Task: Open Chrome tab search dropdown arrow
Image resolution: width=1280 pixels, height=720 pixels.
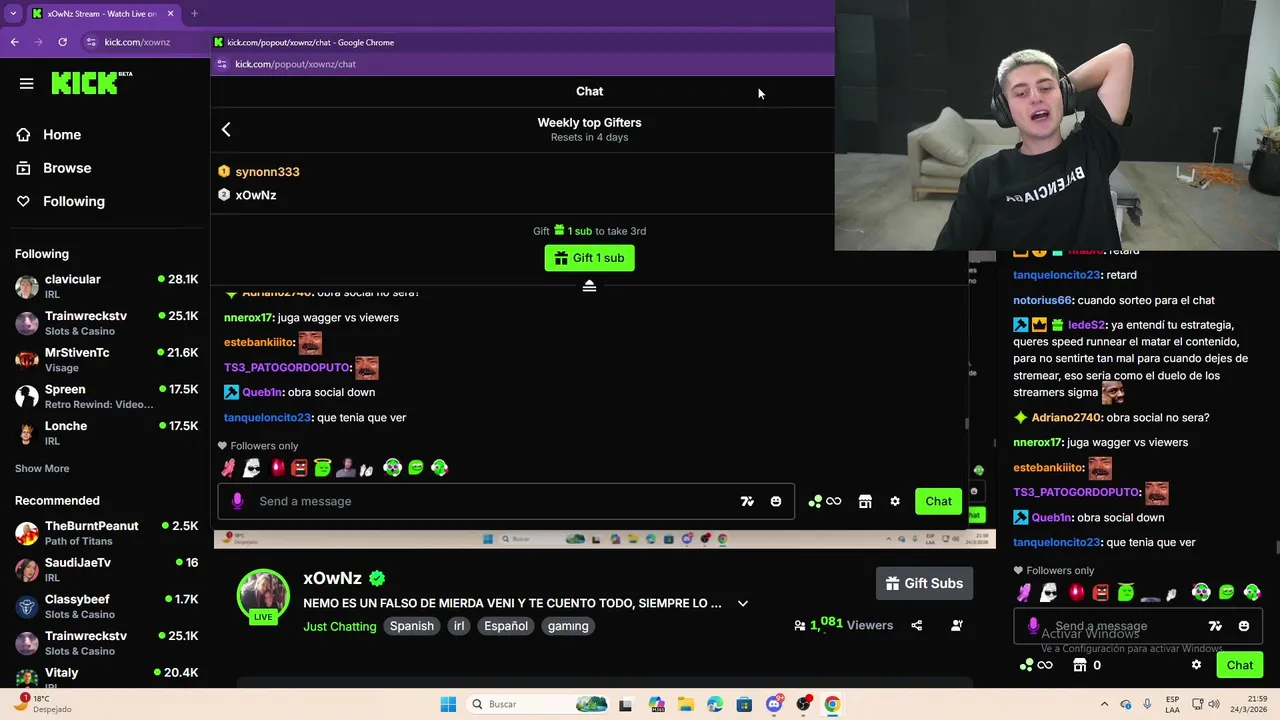Action: [x=13, y=14]
